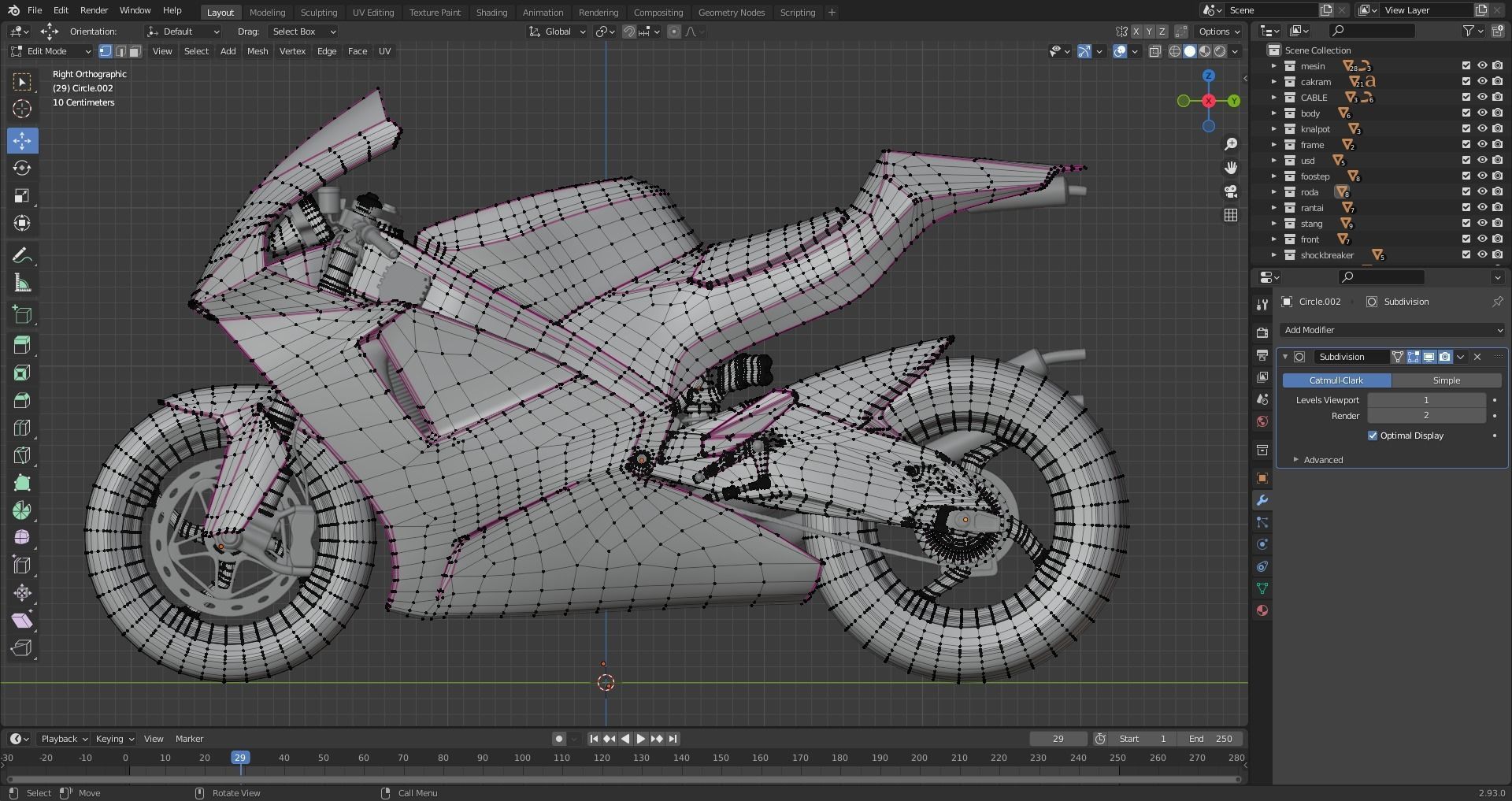Click frame 29 marker on timeline
This screenshot has height=801, width=1512.
tap(240, 758)
